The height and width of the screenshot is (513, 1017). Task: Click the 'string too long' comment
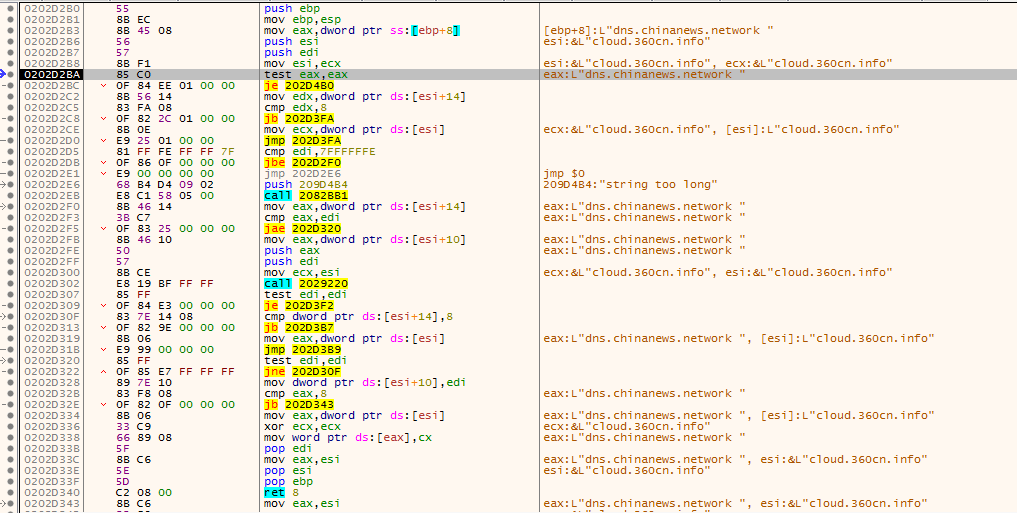[x=630, y=185]
